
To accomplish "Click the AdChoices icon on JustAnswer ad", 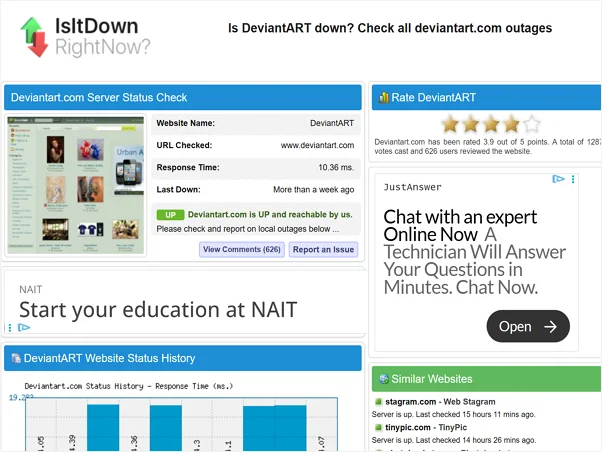I will pos(559,180).
